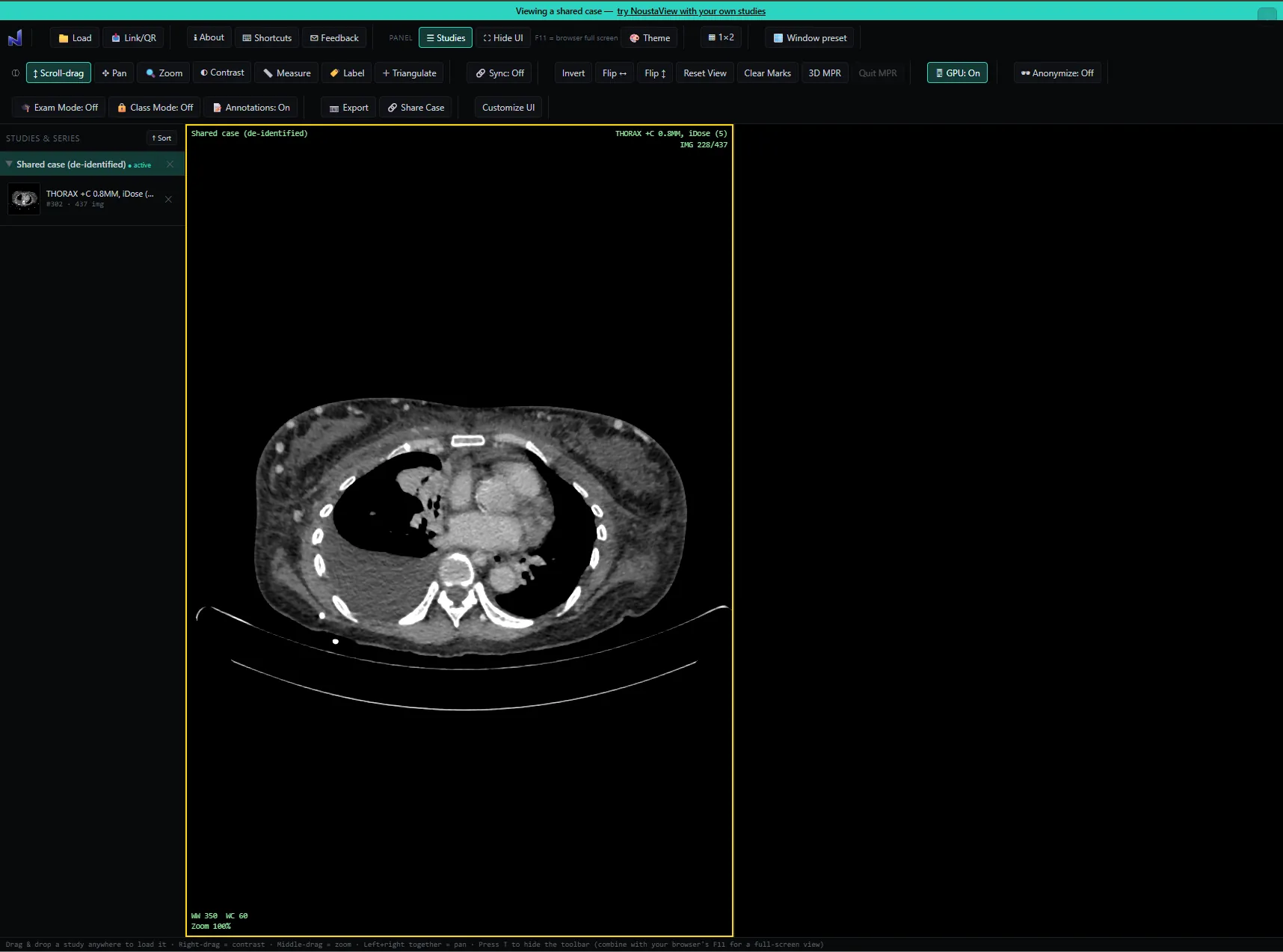Viewport: 1283px width, 952px height.
Task: Invert the image colors
Action: (x=573, y=73)
